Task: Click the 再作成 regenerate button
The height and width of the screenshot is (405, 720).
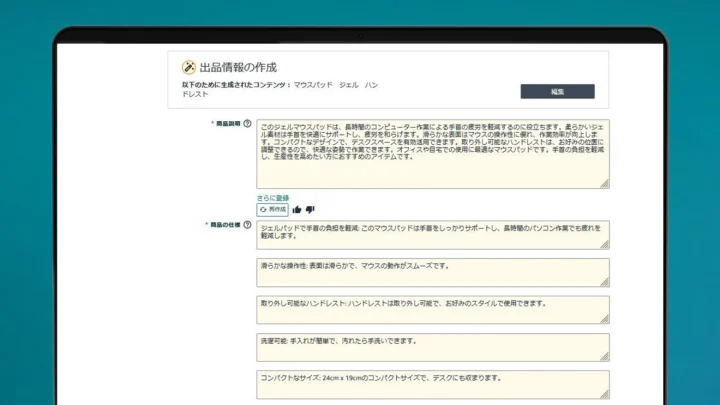Action: point(272,209)
